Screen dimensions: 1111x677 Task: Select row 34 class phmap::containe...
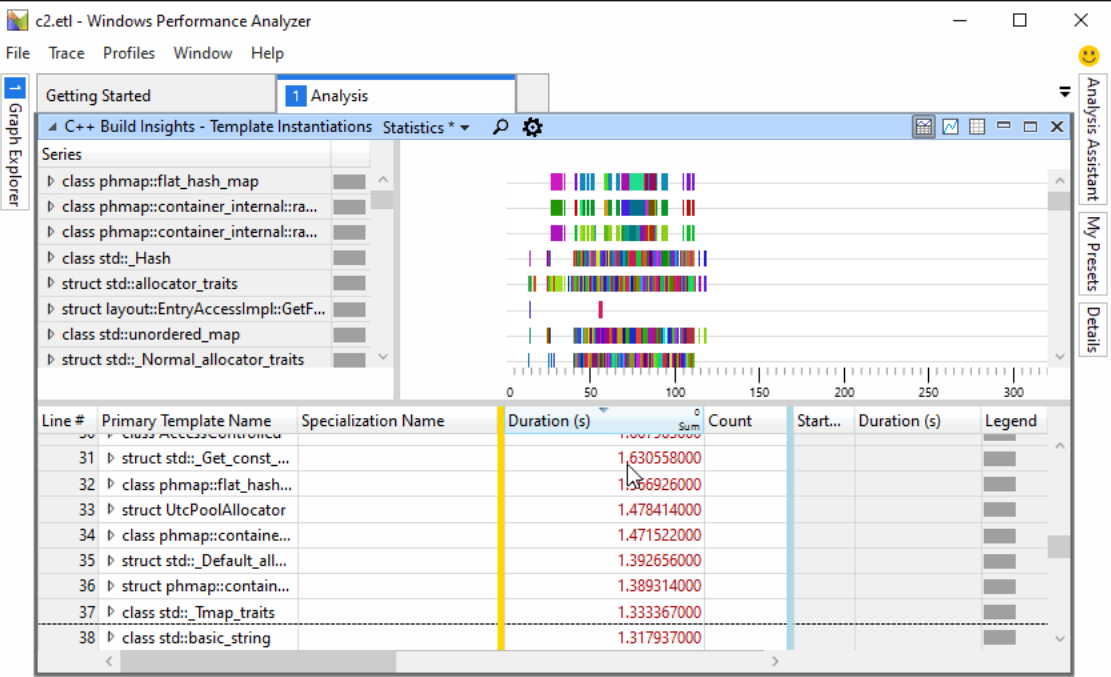[205, 535]
